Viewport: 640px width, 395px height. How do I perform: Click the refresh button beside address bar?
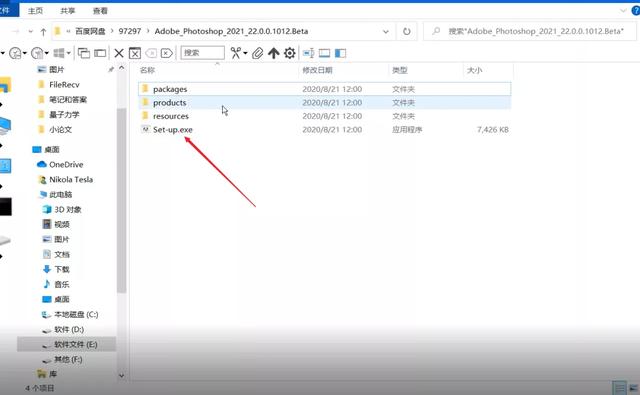pyautogui.click(x=407, y=31)
